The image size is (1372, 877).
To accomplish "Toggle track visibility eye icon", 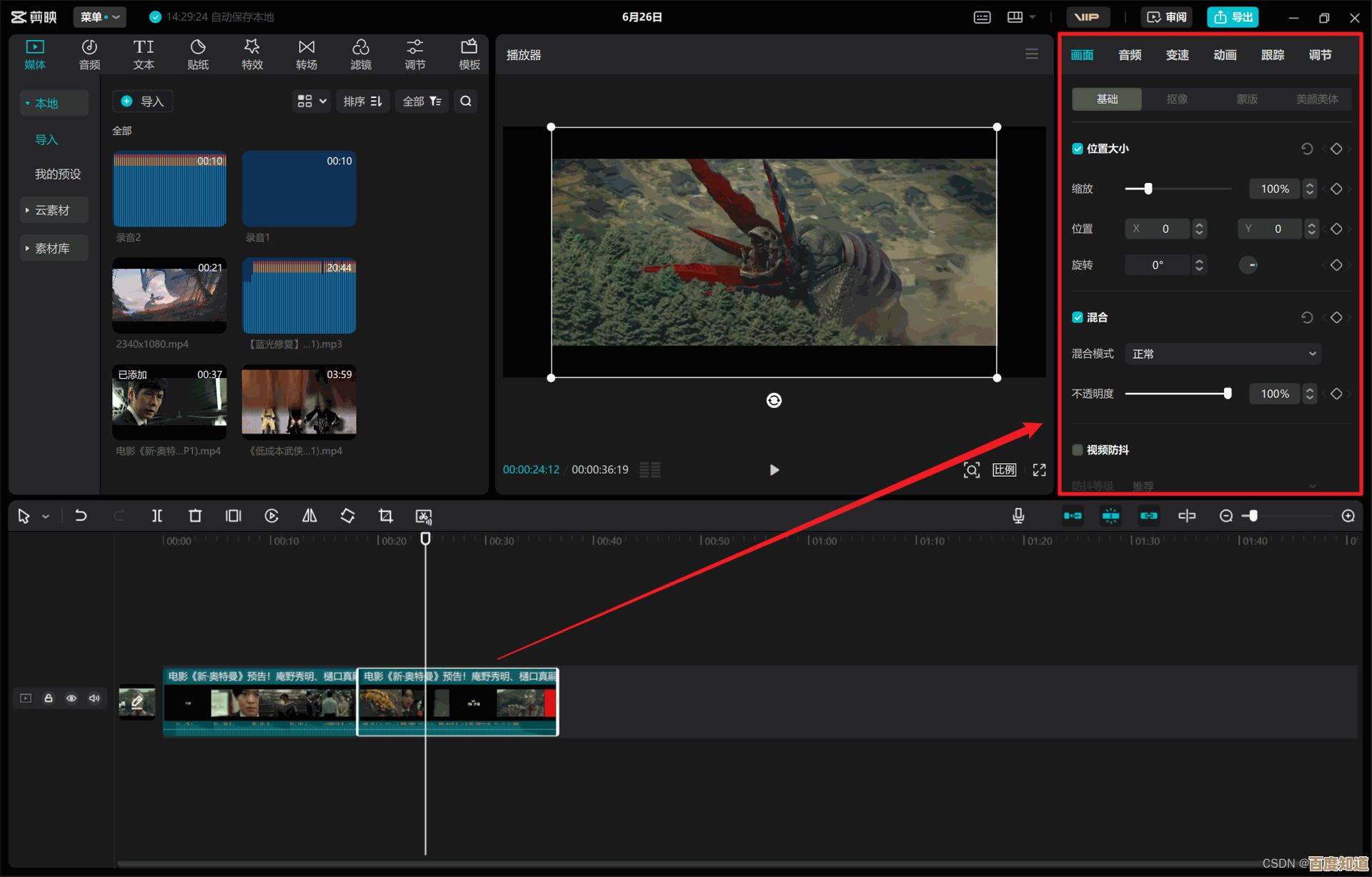I will [71, 698].
